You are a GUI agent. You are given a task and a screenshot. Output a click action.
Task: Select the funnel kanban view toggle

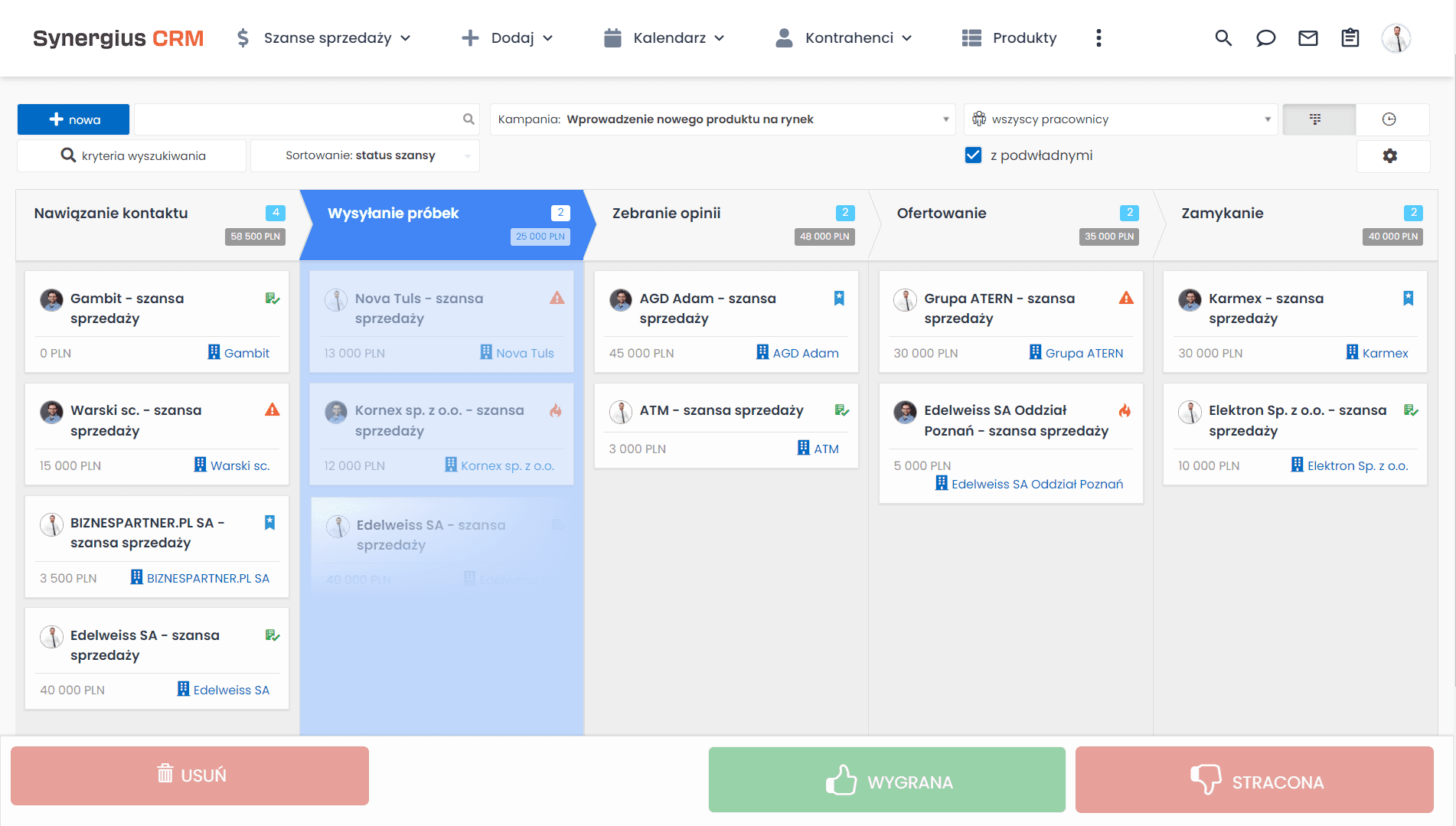tap(1318, 119)
